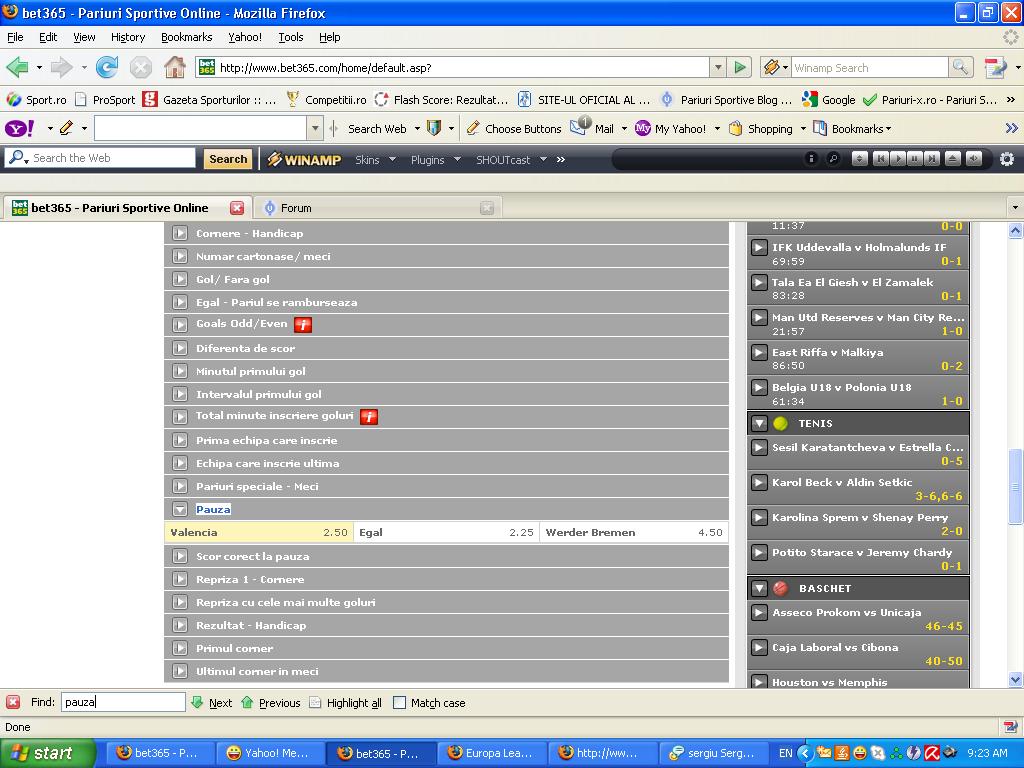
Task: Close the bet365 tab with the red X
Action: (237, 208)
